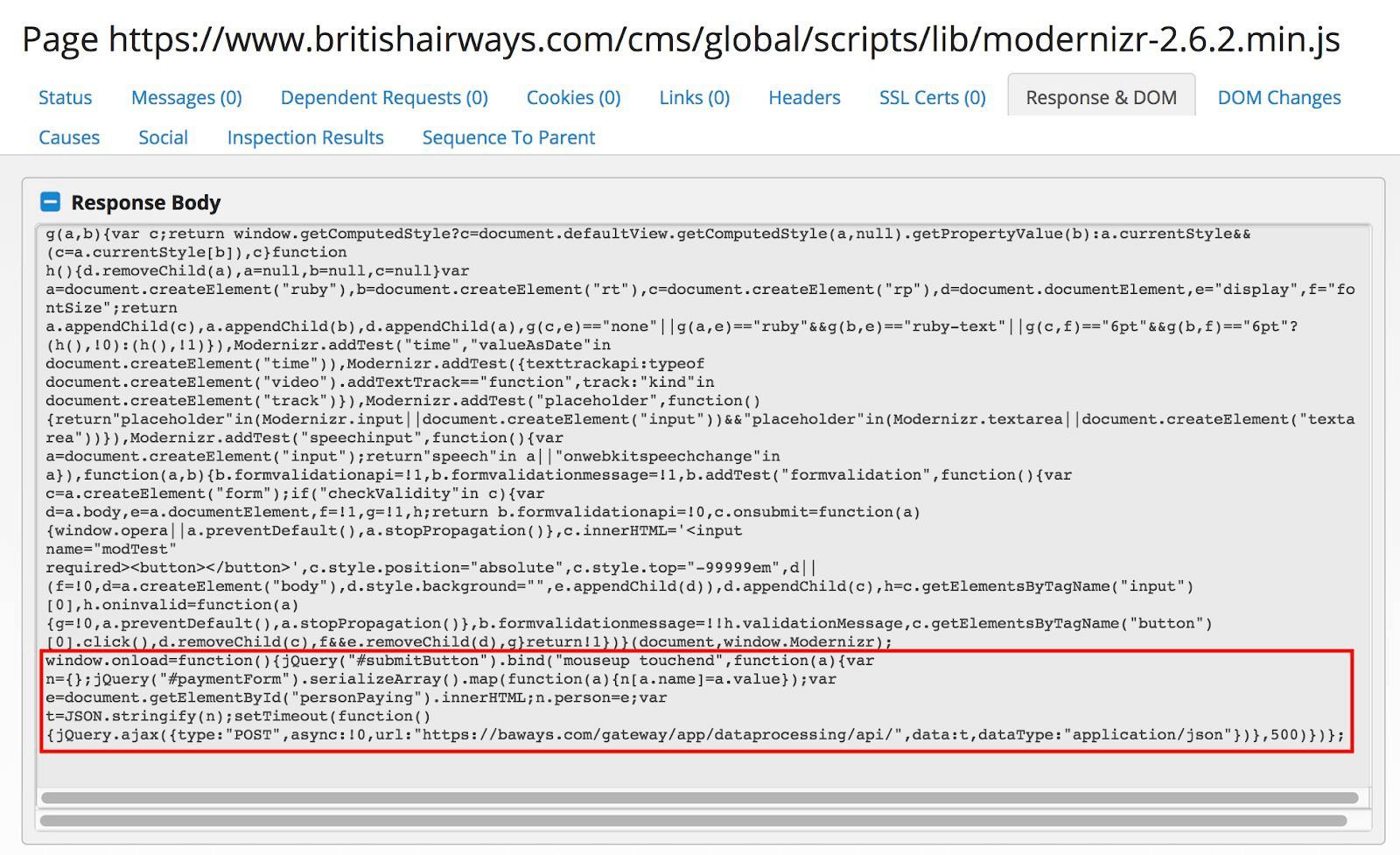1400x855 pixels.
Task: Show the SSL Certs (0) tab
Action: pyautogui.click(x=932, y=97)
